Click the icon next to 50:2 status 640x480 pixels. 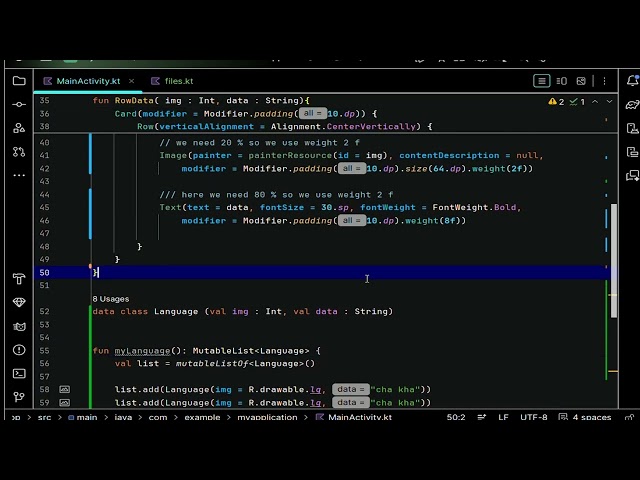point(482,417)
